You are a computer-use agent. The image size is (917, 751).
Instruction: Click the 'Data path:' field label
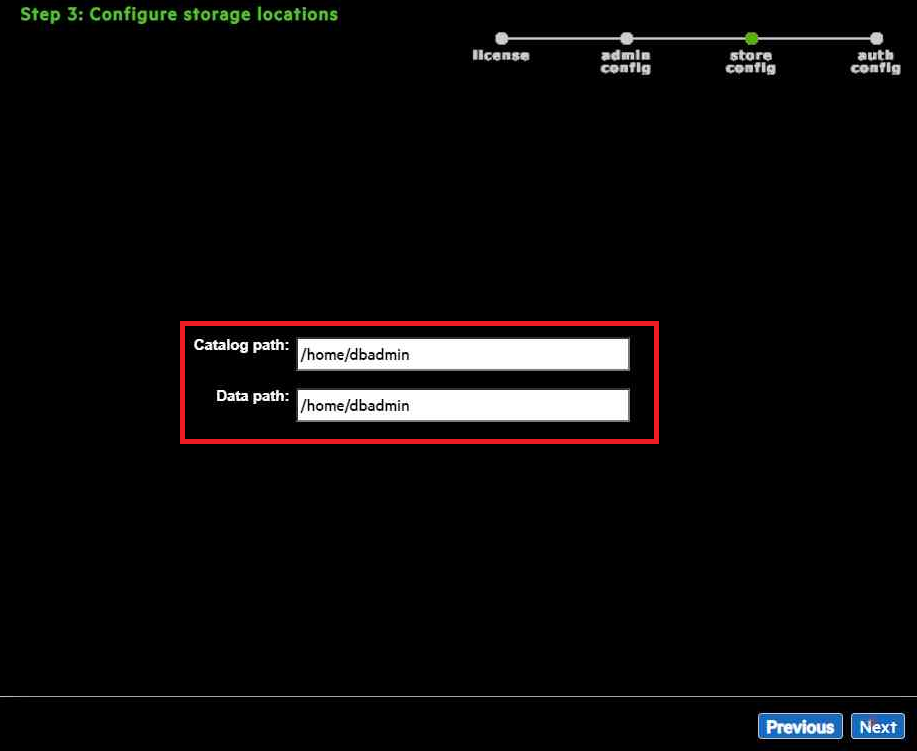pos(252,396)
